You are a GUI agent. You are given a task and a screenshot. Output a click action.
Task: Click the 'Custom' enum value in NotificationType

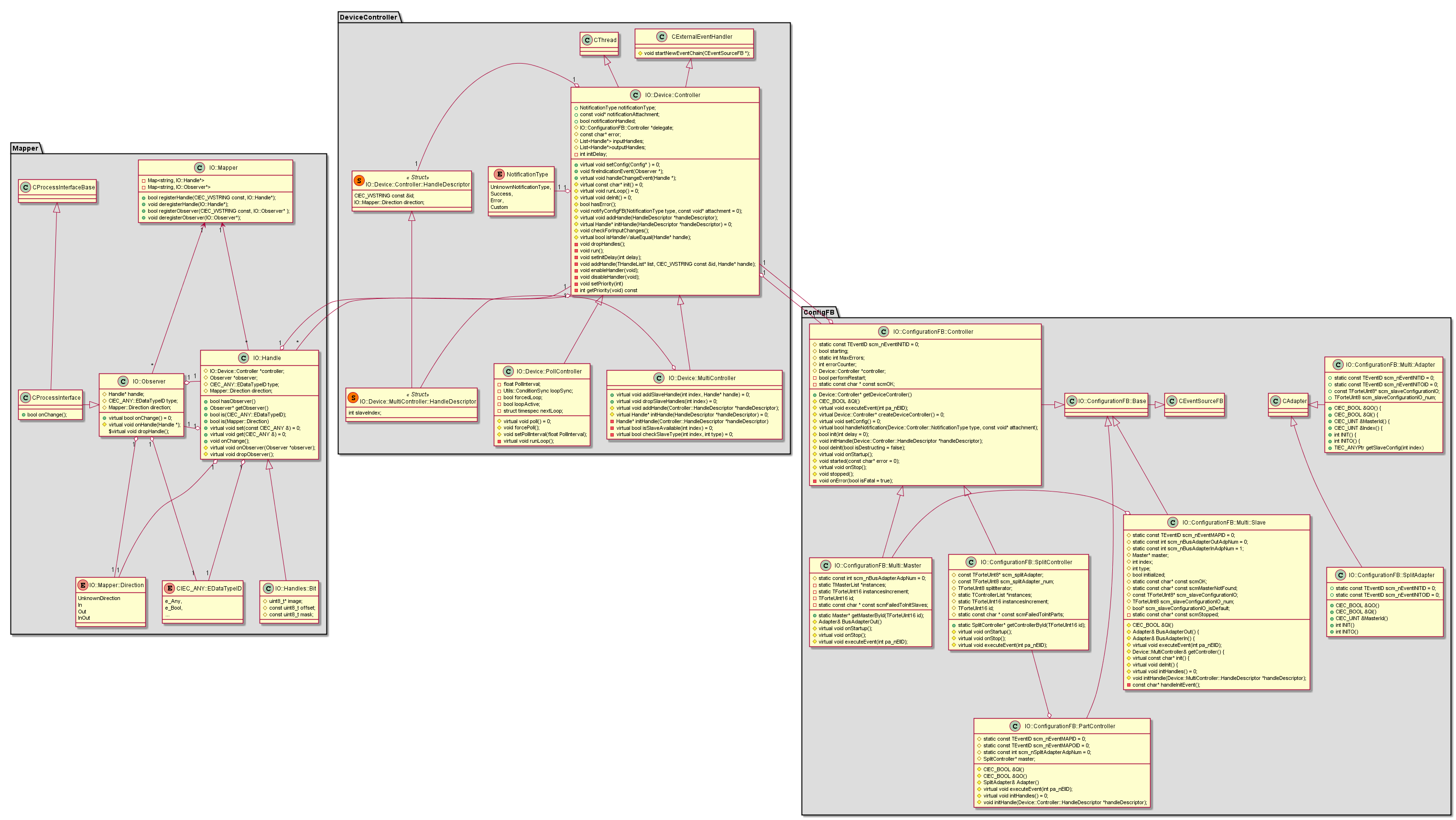[x=499, y=207]
